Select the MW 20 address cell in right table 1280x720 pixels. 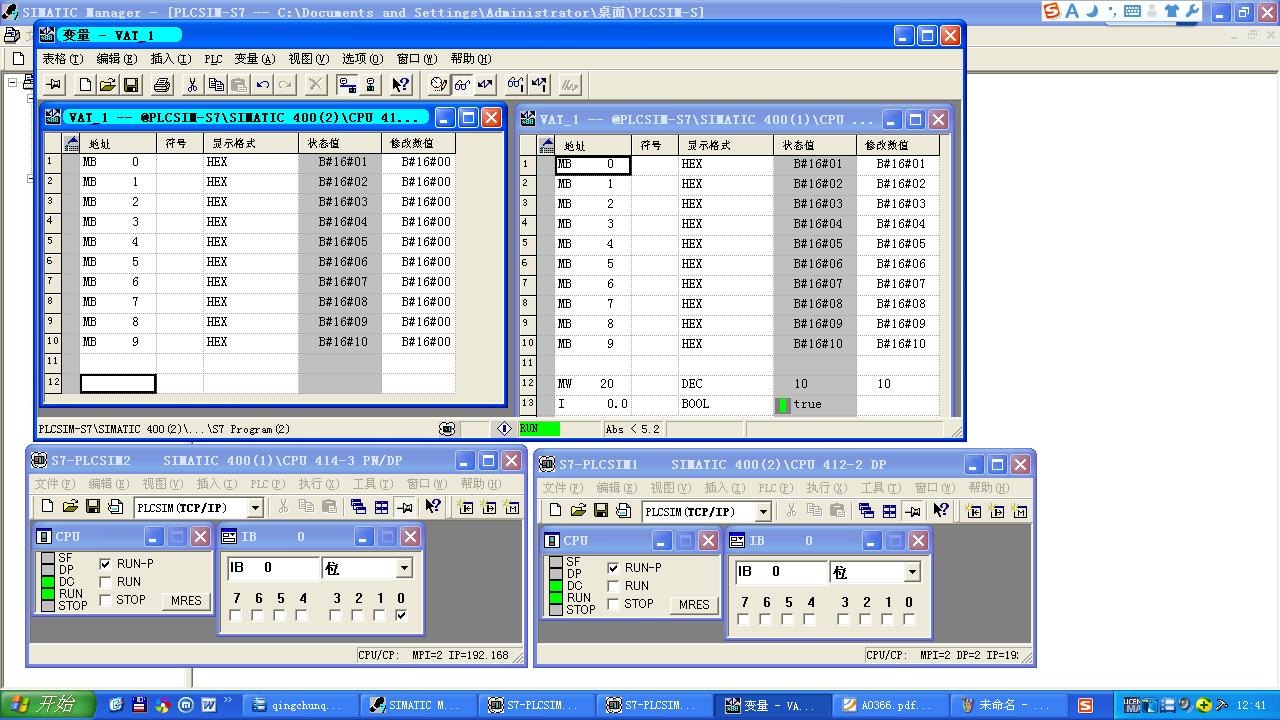pyautogui.click(x=593, y=384)
